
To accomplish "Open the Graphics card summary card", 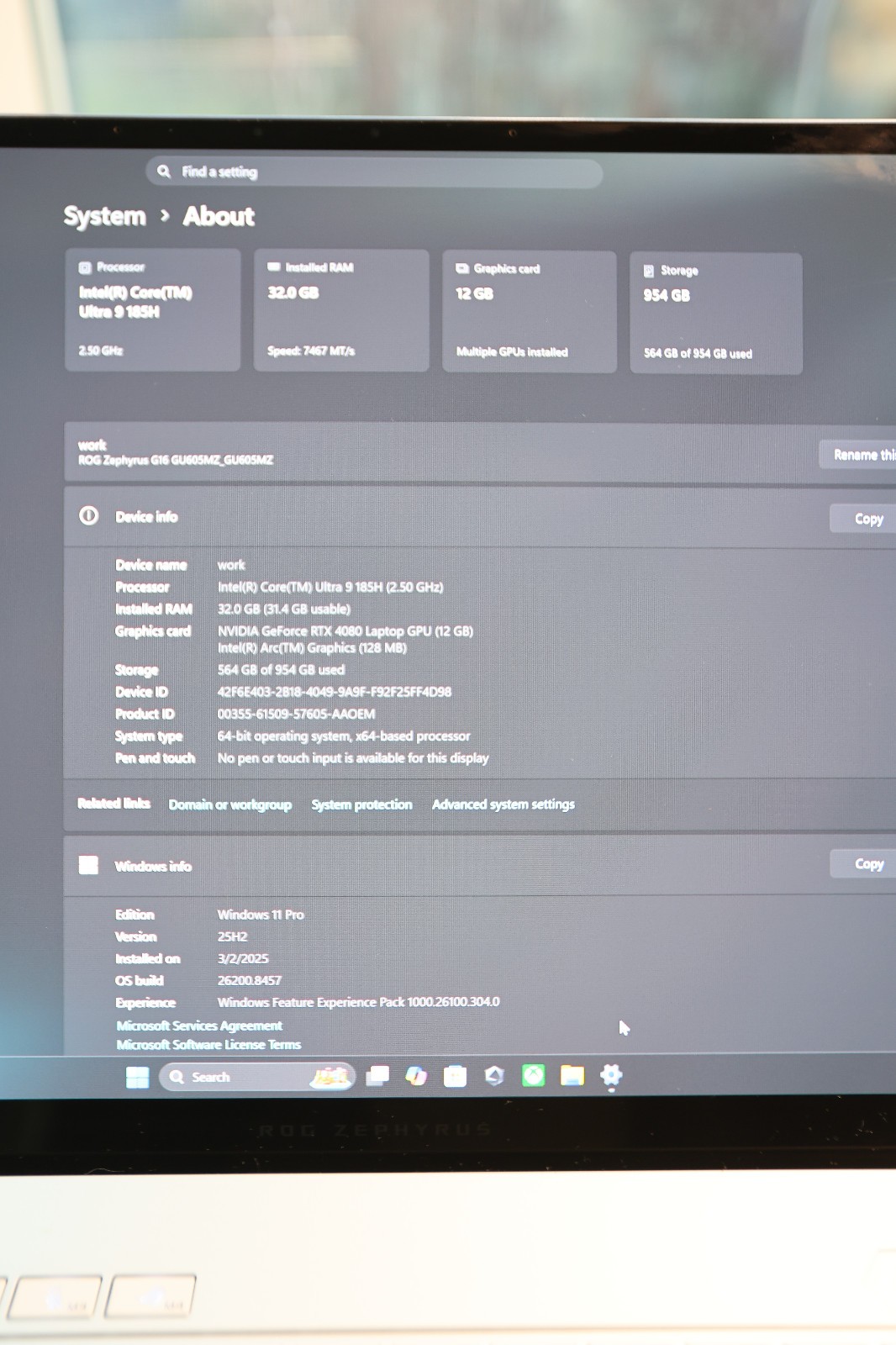I will (x=530, y=312).
